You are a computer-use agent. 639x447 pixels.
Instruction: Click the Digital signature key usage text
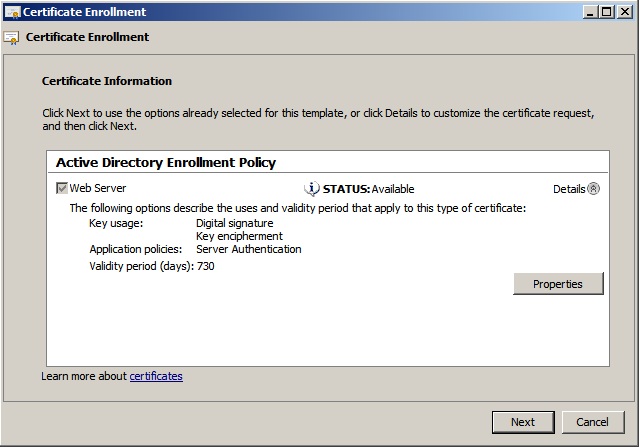point(234,223)
